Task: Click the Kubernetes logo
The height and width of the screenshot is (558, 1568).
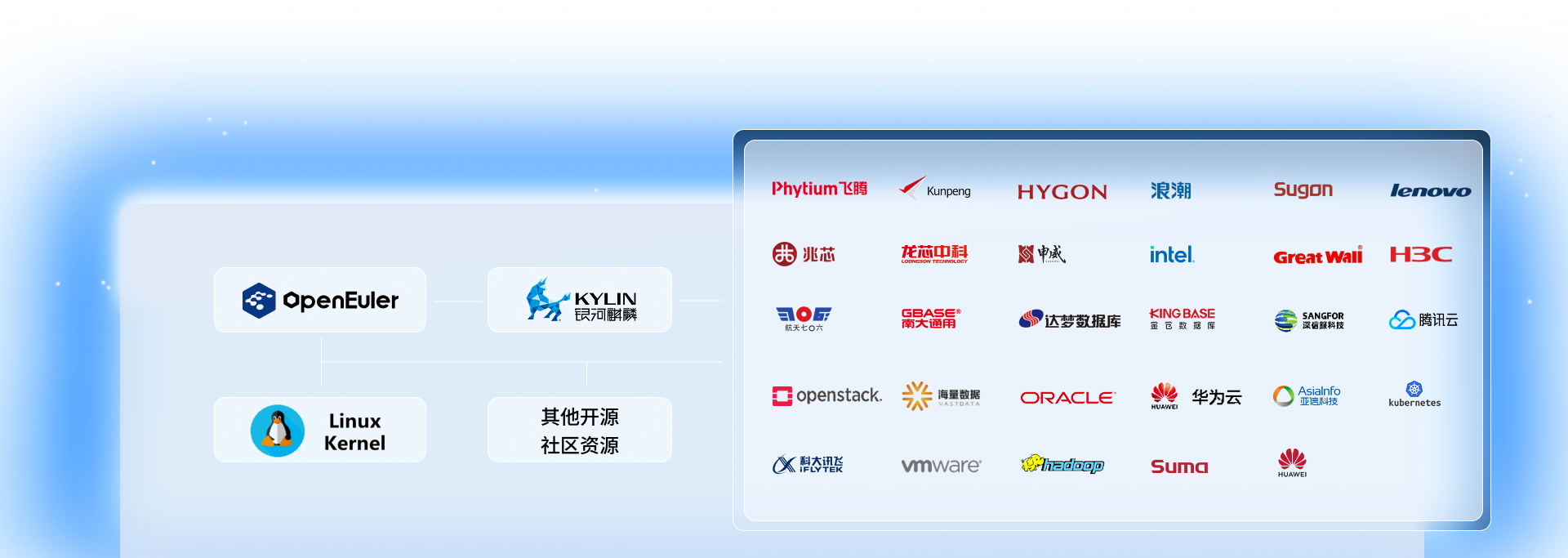Action: pos(1414,394)
